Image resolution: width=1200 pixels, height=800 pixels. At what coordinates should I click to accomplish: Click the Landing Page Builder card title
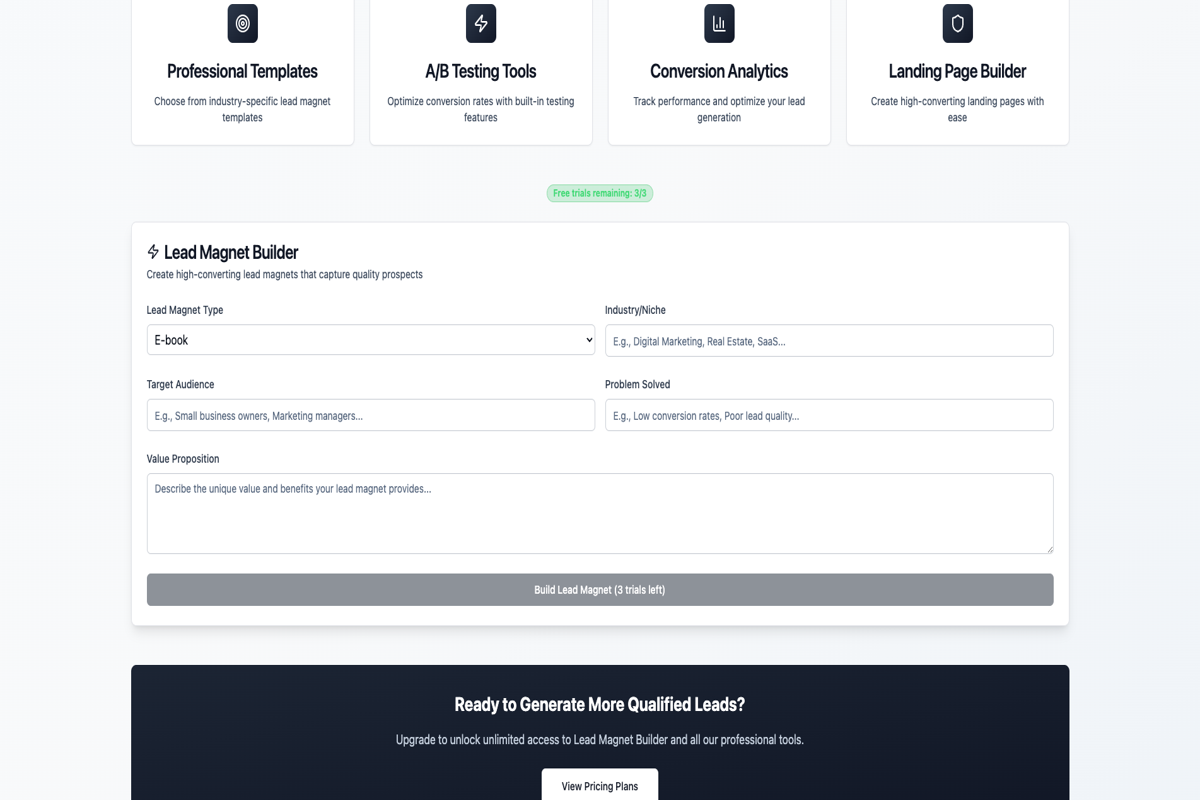pyautogui.click(x=958, y=71)
